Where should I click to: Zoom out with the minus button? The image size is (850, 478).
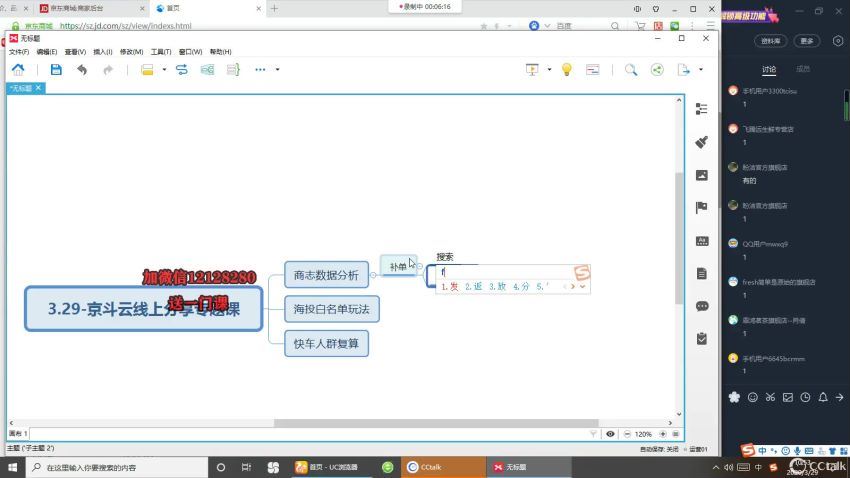(x=627, y=434)
